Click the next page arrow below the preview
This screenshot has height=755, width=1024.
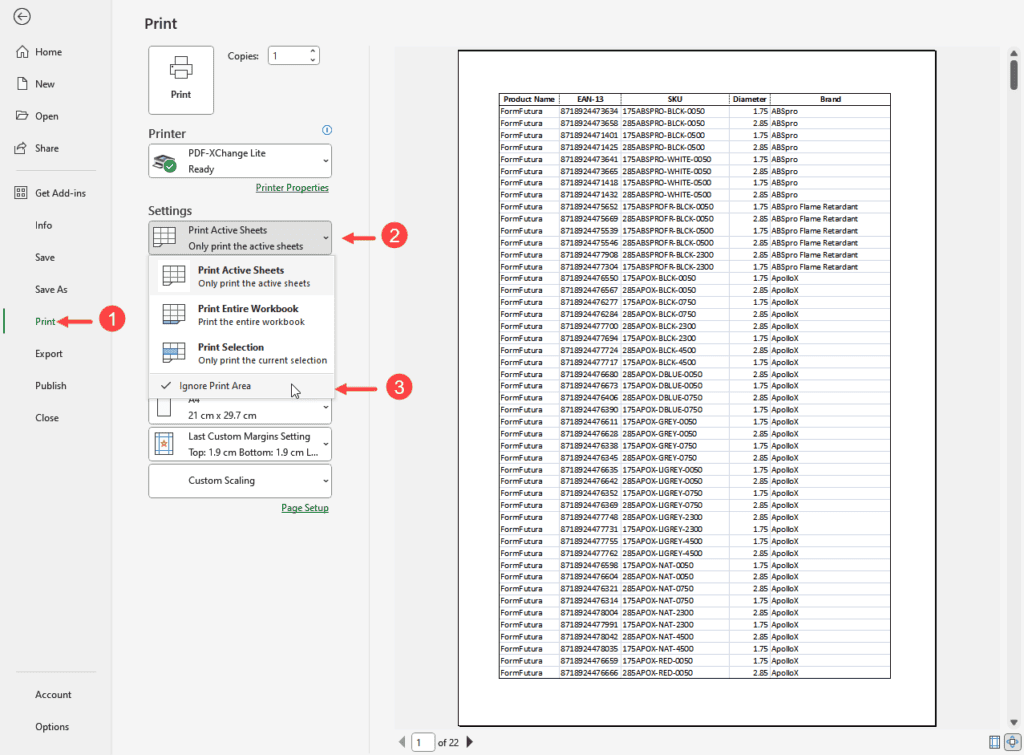[469, 742]
